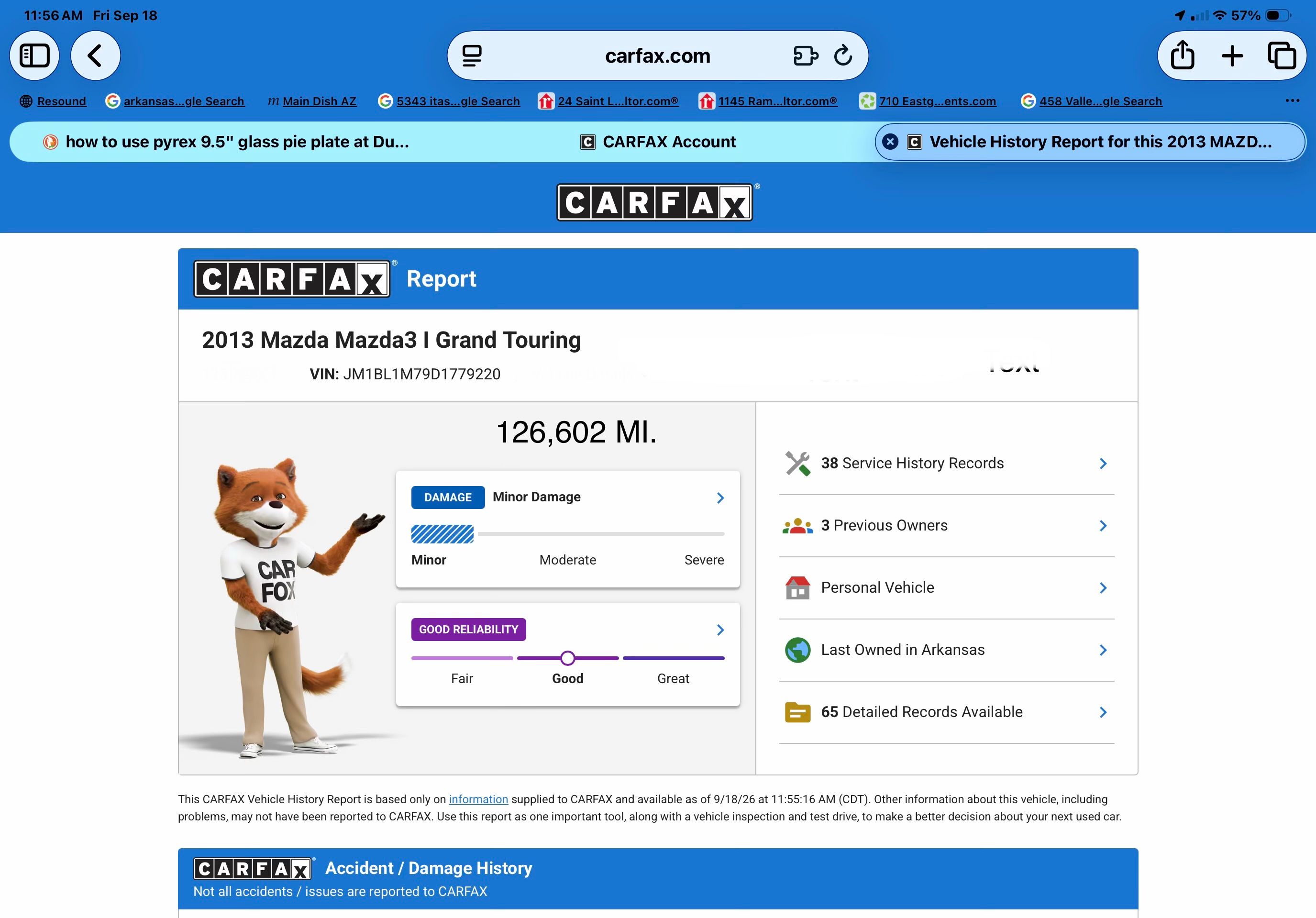Click the '2013 Mazda Mazda3 I Grand Touring' title
1316x918 pixels.
point(391,341)
